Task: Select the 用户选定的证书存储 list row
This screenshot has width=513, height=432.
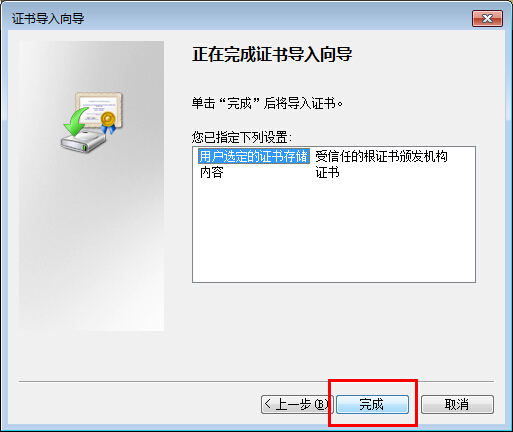Action: (x=334, y=156)
